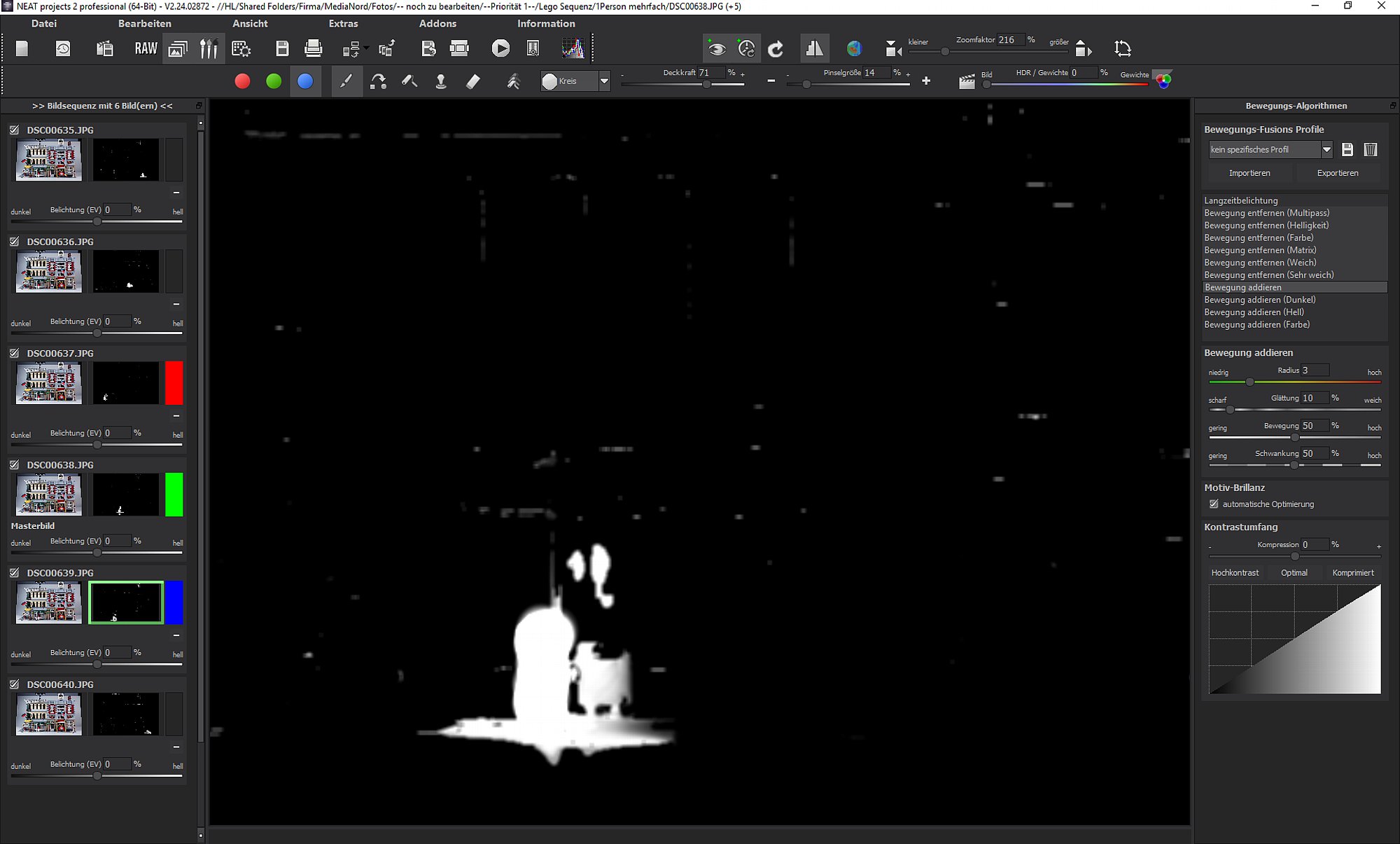Click the print icon in toolbar
Viewport: 1400px width, 844px height.
coord(313,48)
